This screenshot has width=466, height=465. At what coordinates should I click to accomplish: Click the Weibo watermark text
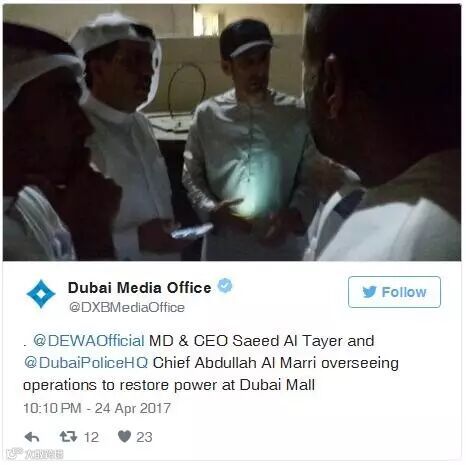tap(43, 454)
